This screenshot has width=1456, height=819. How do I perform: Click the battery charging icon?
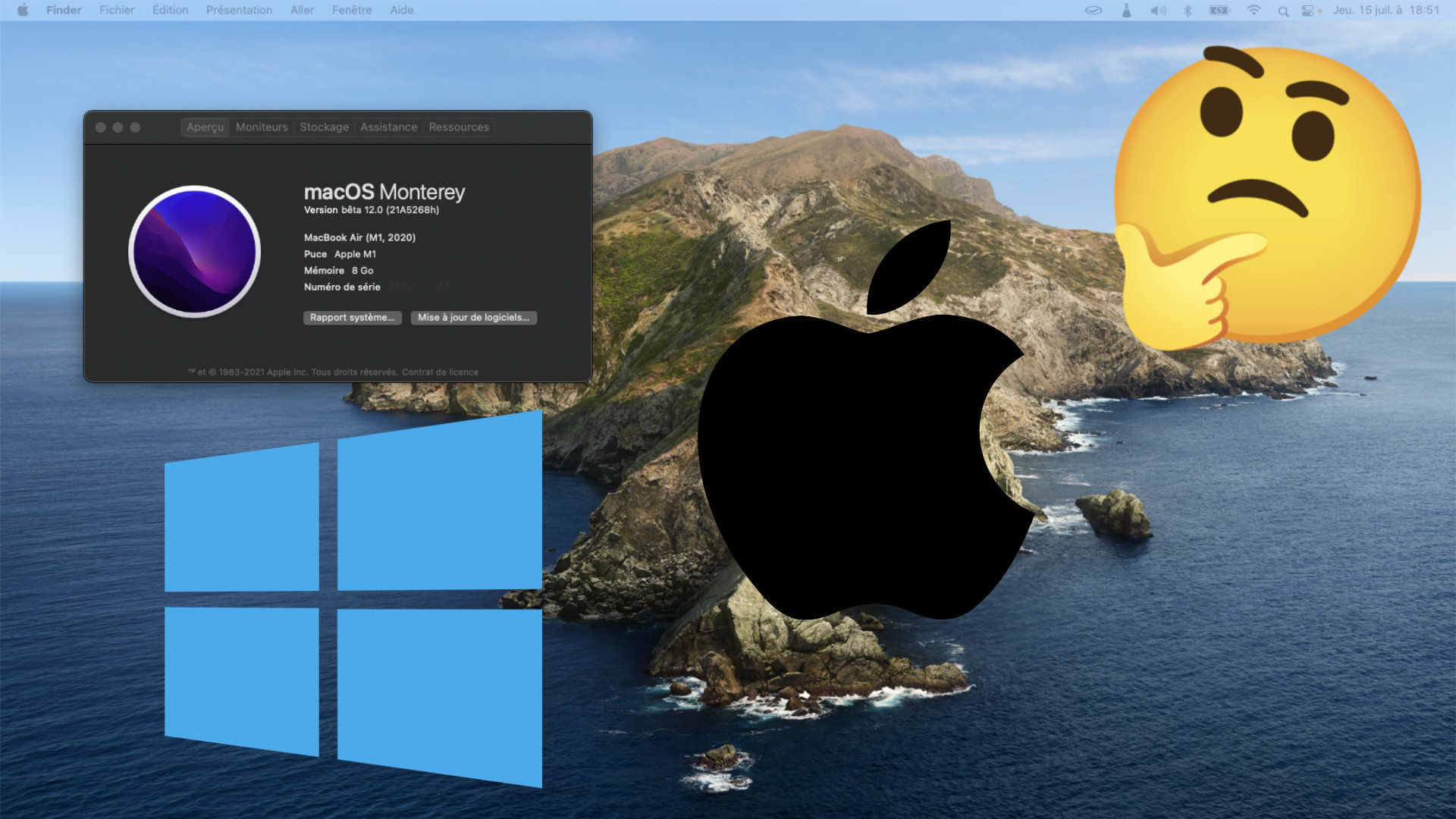1219,11
